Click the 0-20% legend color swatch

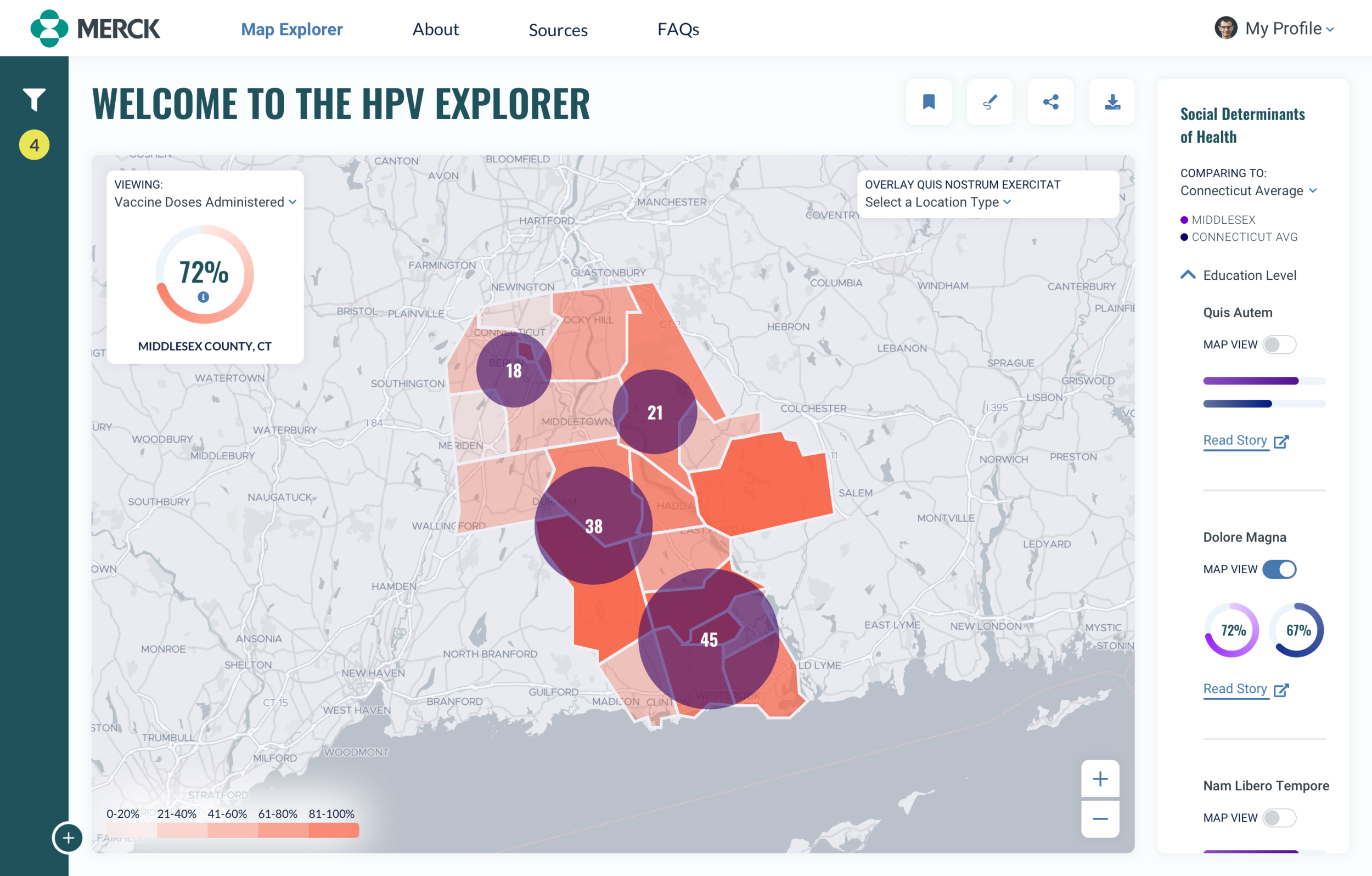pyautogui.click(x=132, y=830)
